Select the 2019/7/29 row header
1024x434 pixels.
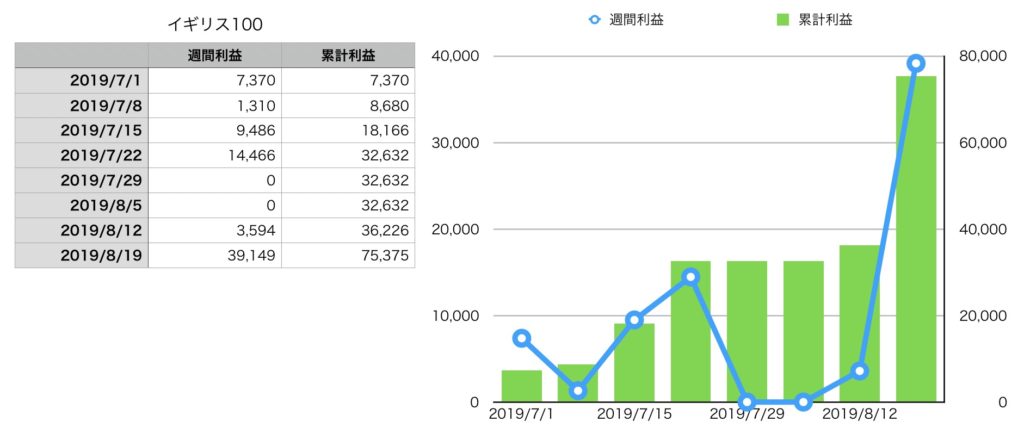pos(82,180)
